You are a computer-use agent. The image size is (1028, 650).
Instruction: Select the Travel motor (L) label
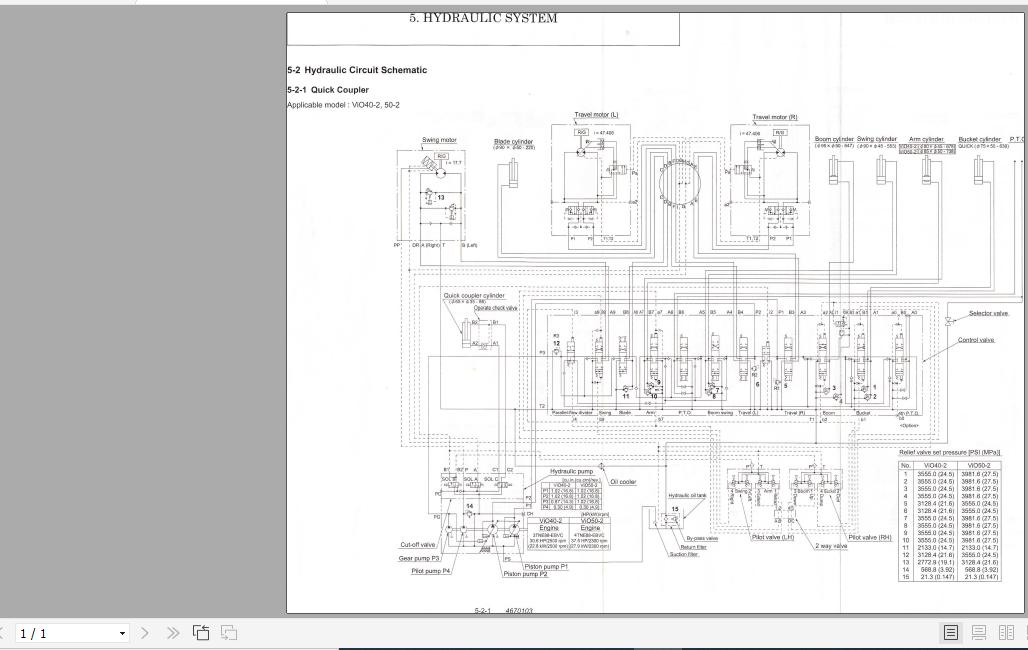pos(596,115)
